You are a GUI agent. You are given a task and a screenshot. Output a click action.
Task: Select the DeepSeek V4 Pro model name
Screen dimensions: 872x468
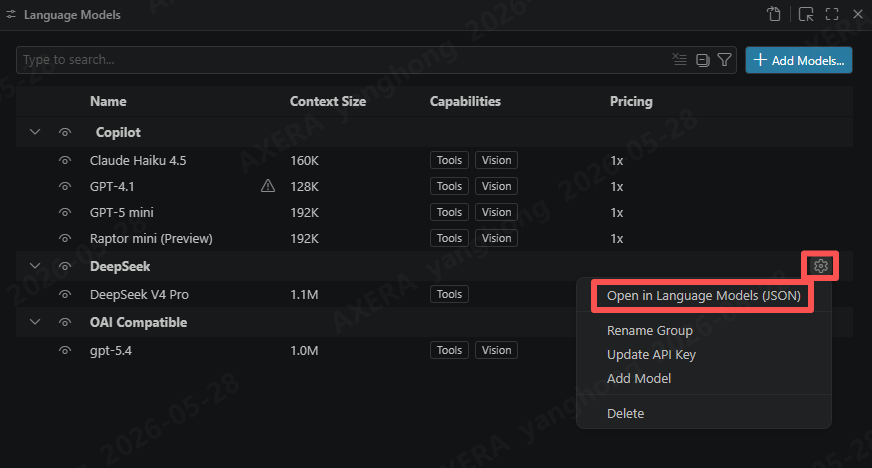click(x=139, y=295)
